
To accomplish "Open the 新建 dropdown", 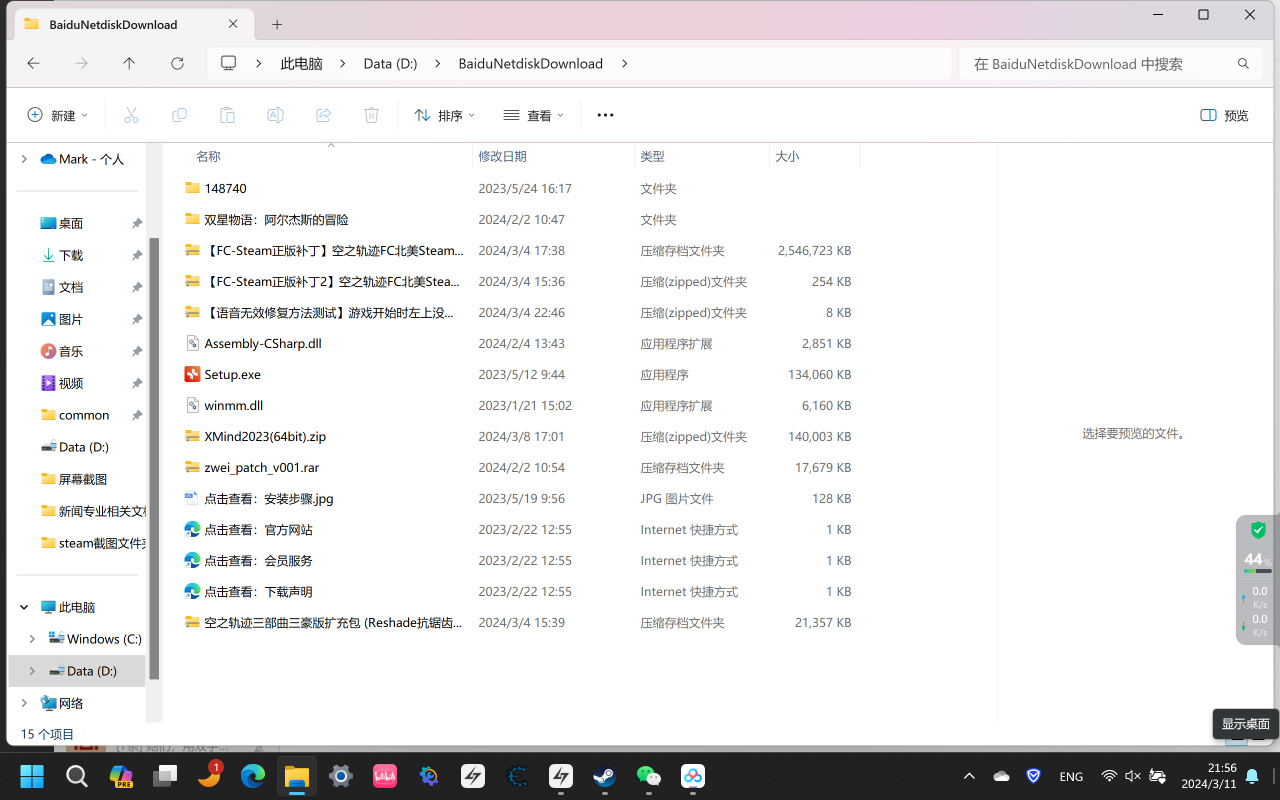I will coord(57,115).
